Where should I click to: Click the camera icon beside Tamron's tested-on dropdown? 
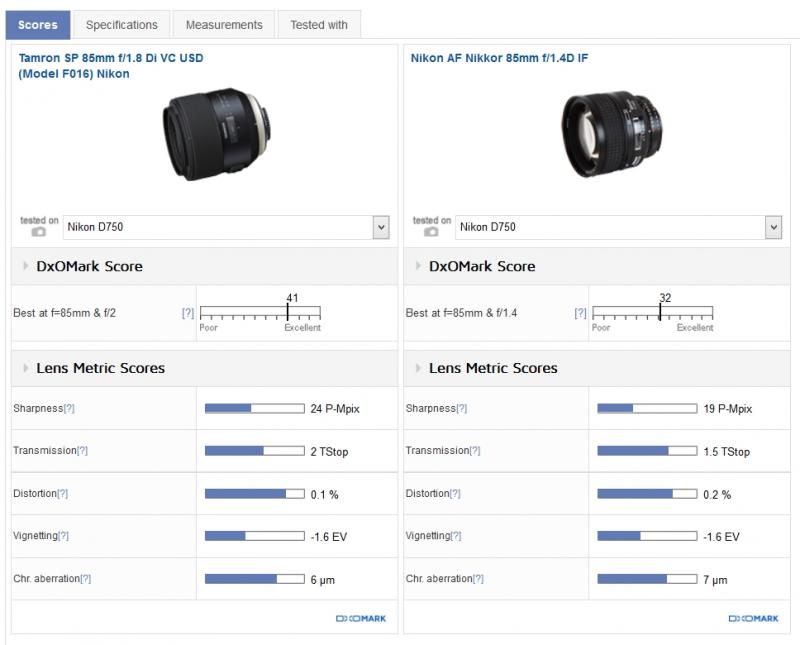pyautogui.click(x=38, y=232)
